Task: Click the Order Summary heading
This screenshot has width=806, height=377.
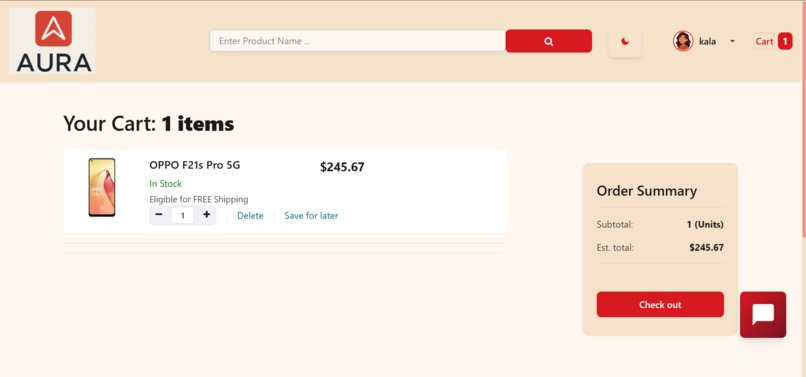Action: pos(647,191)
